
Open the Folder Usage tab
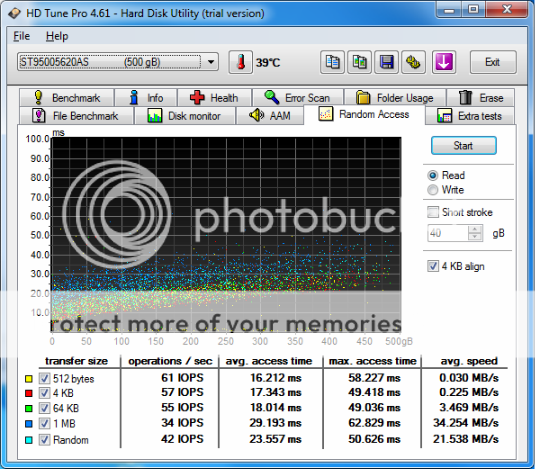click(395, 98)
